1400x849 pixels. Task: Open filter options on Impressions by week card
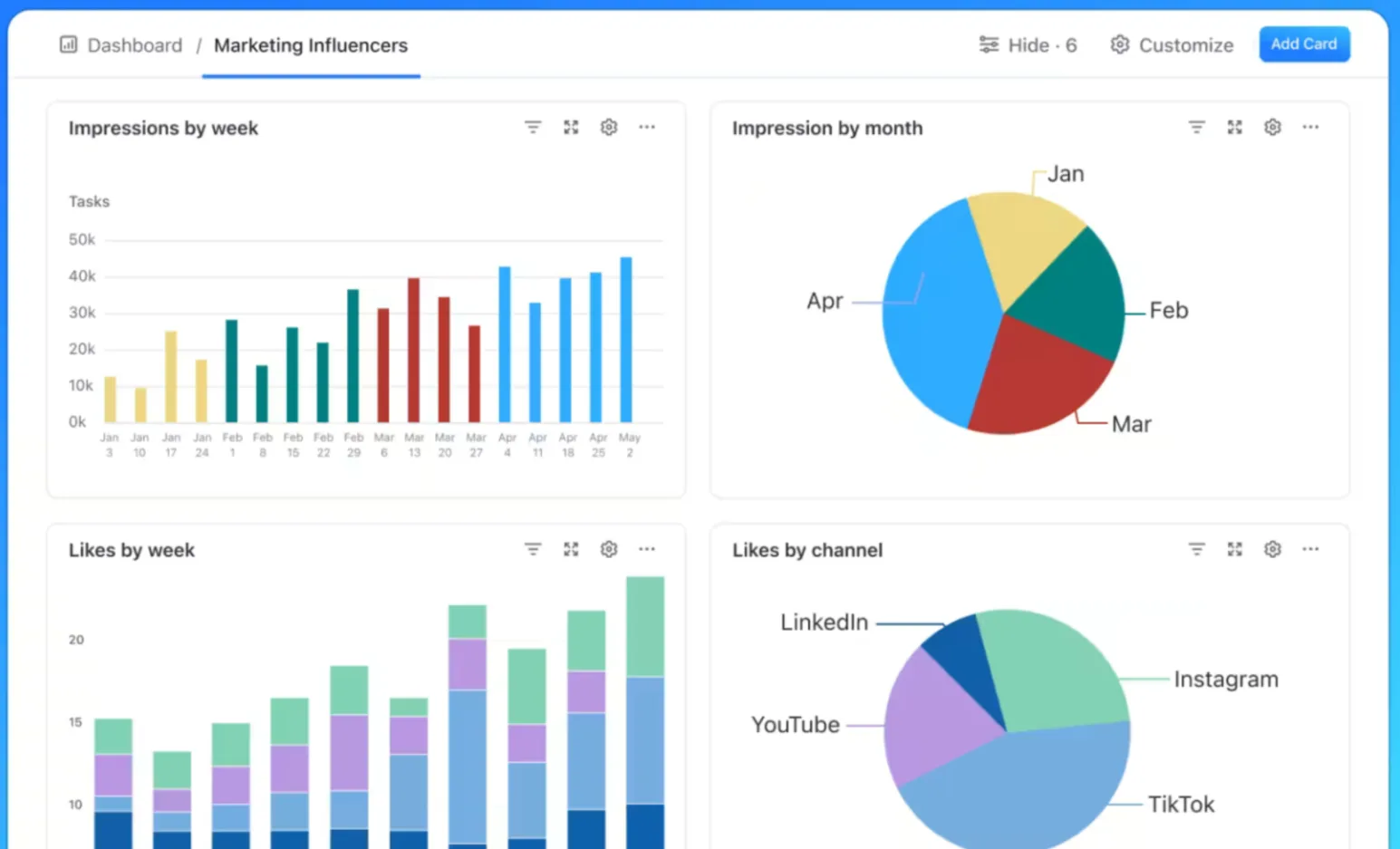pyautogui.click(x=532, y=127)
